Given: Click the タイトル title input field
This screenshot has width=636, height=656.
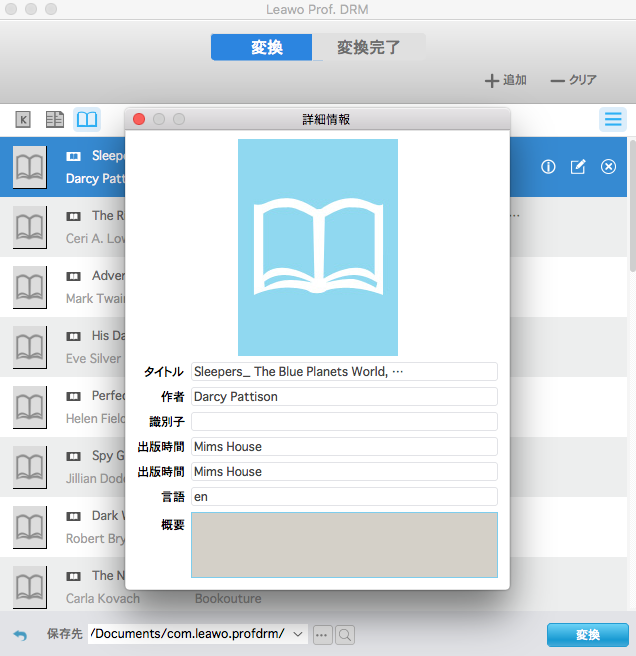Looking at the screenshot, I should 344,372.
